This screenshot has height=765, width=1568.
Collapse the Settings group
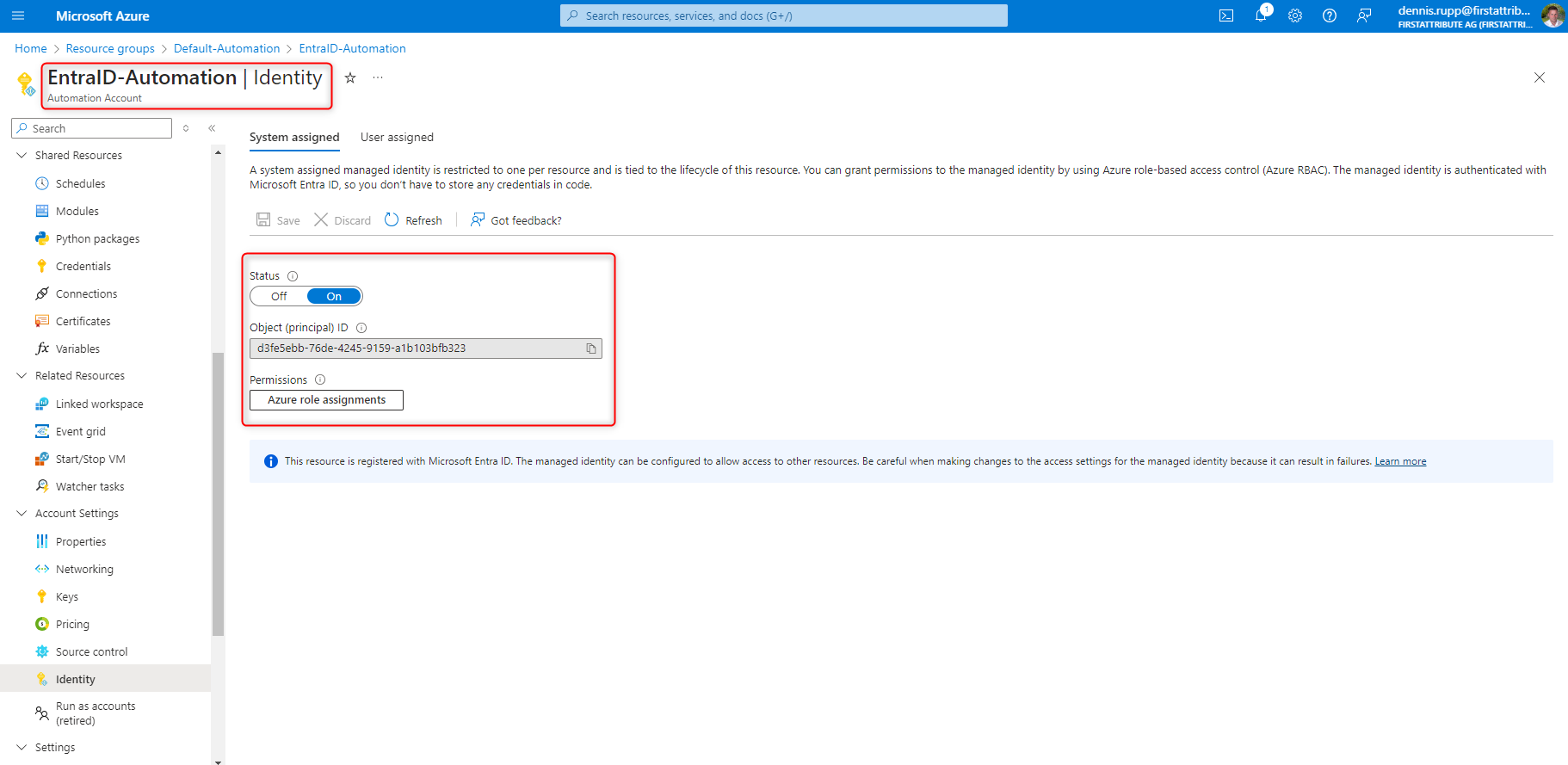click(22, 748)
